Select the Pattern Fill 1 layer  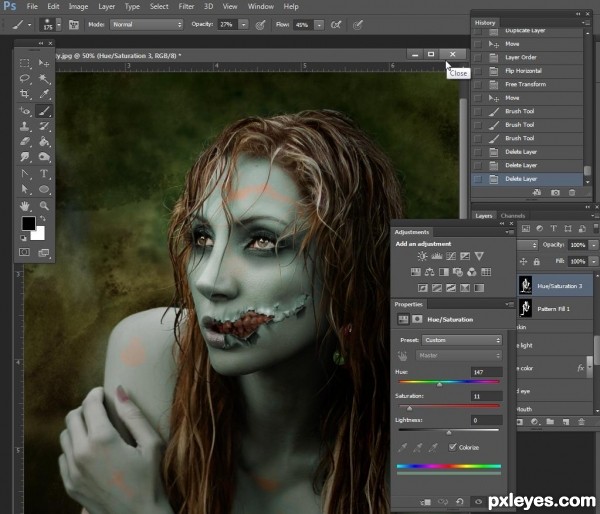[x=556, y=308]
